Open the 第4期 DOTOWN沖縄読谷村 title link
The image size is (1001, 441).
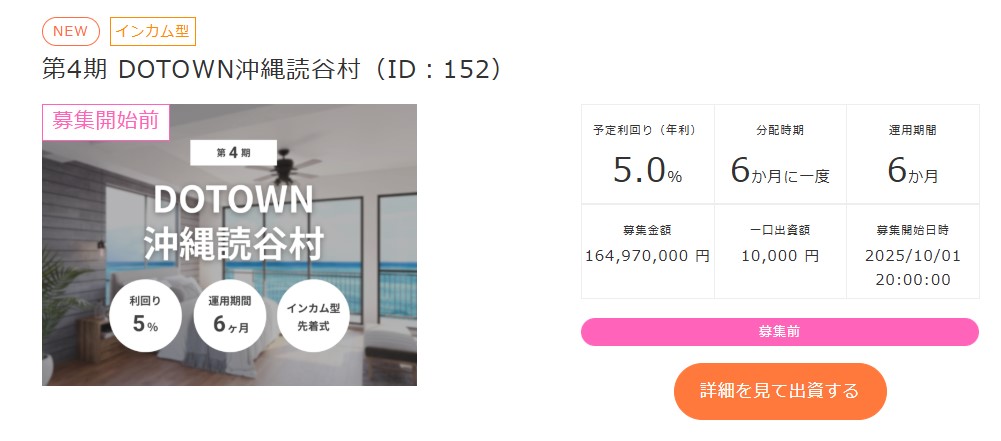272,71
